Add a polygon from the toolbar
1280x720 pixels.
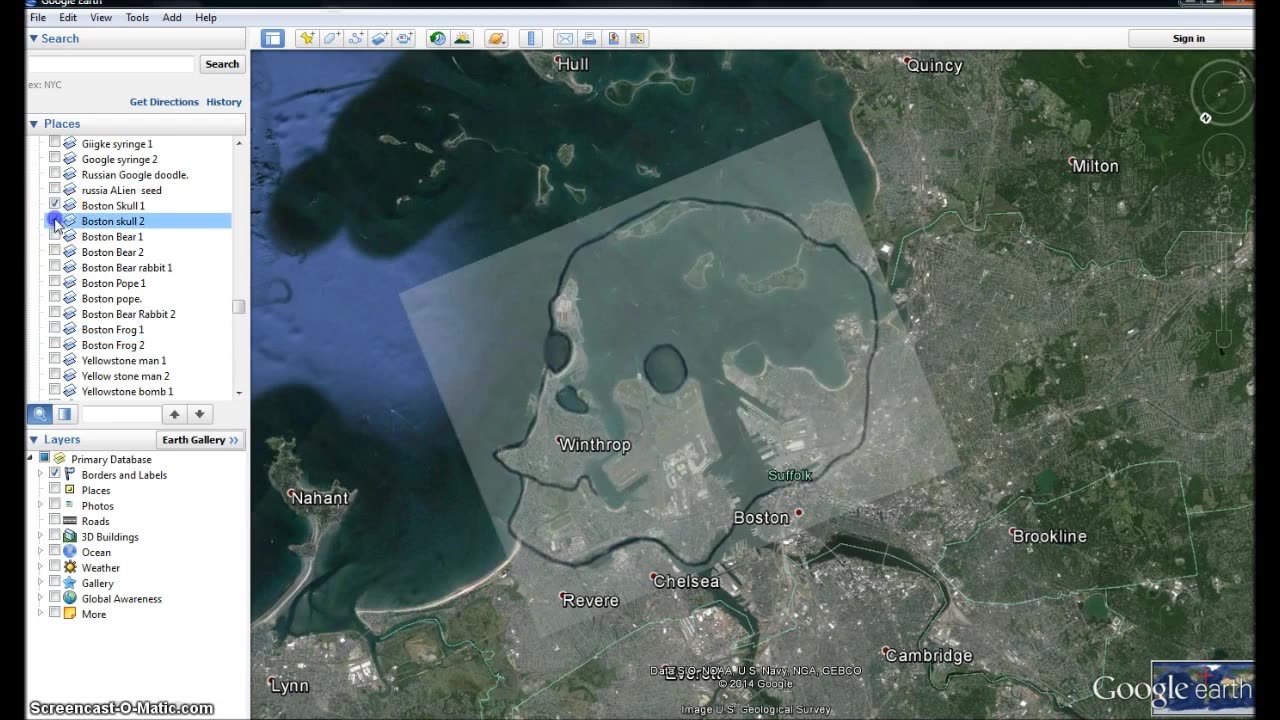pos(331,38)
